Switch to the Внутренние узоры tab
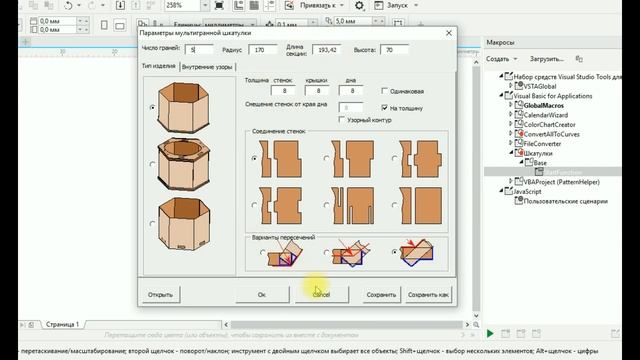640x360 pixels. pyautogui.click(x=207, y=67)
